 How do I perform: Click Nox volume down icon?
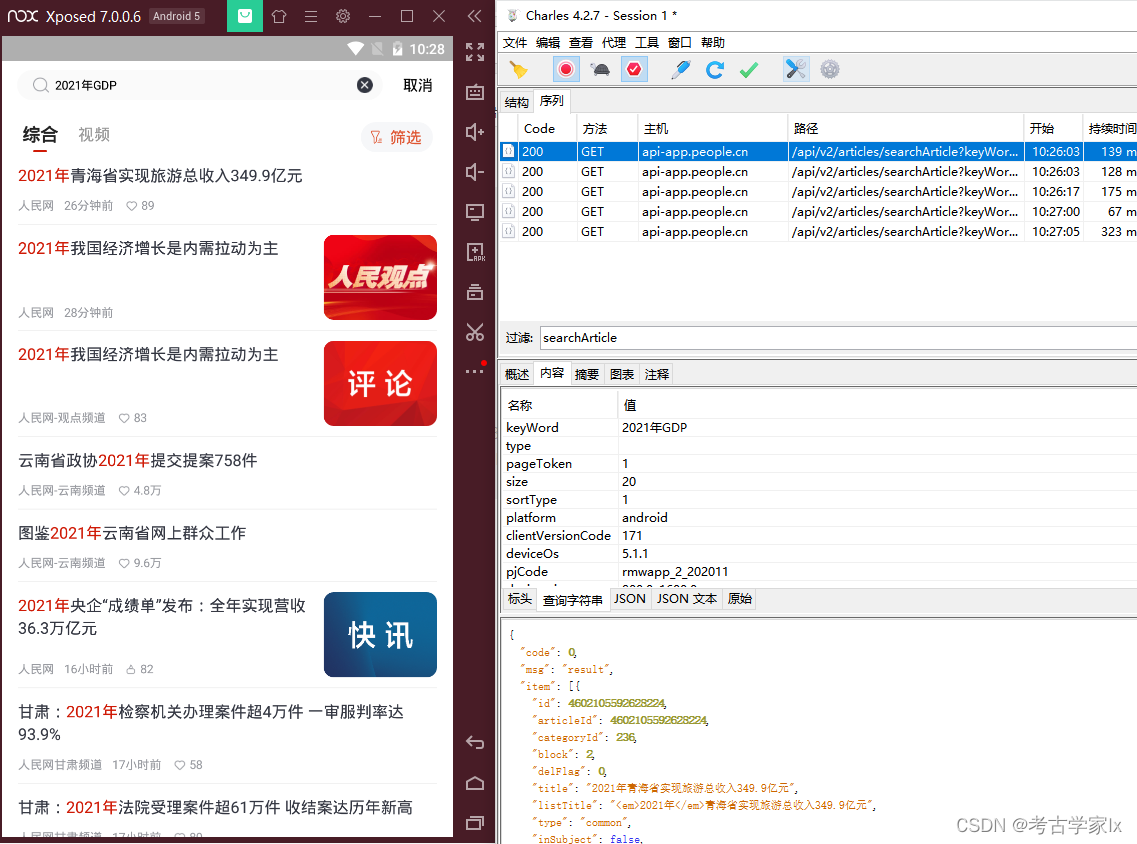click(475, 172)
